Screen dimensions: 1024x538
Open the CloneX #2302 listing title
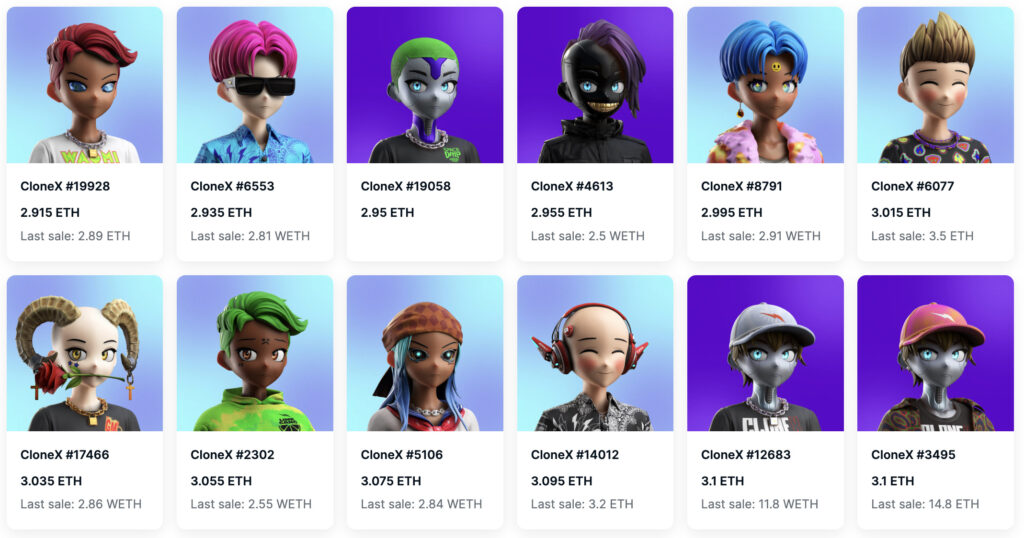232,454
